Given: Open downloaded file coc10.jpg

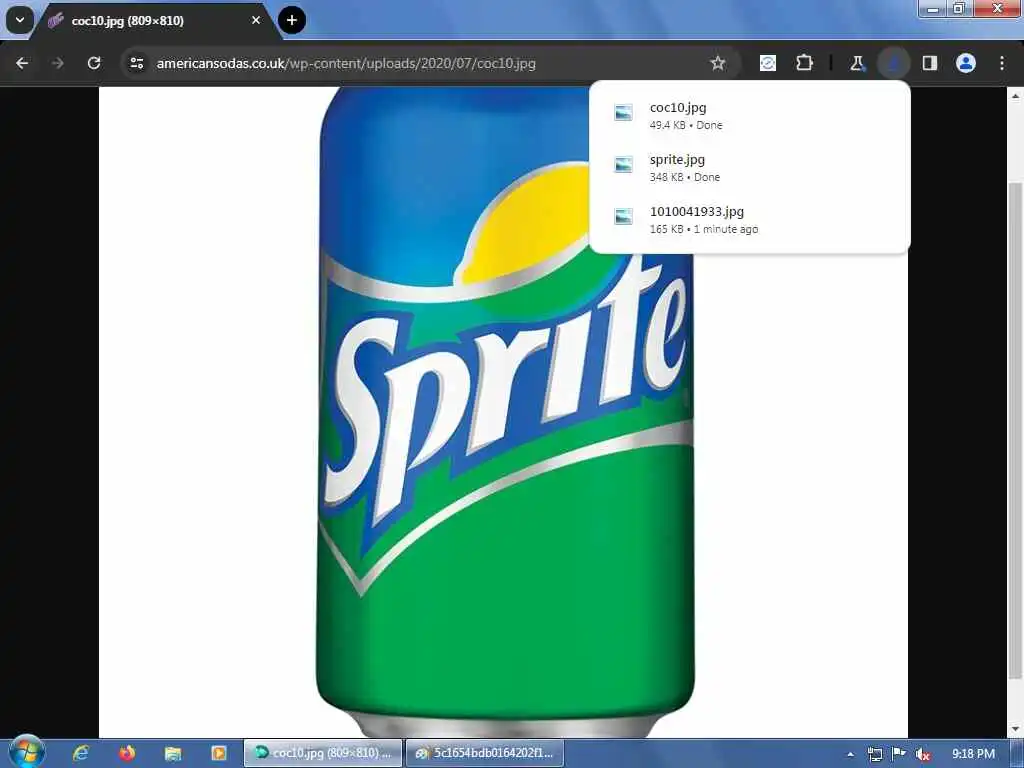Looking at the screenshot, I should pyautogui.click(x=750, y=116).
